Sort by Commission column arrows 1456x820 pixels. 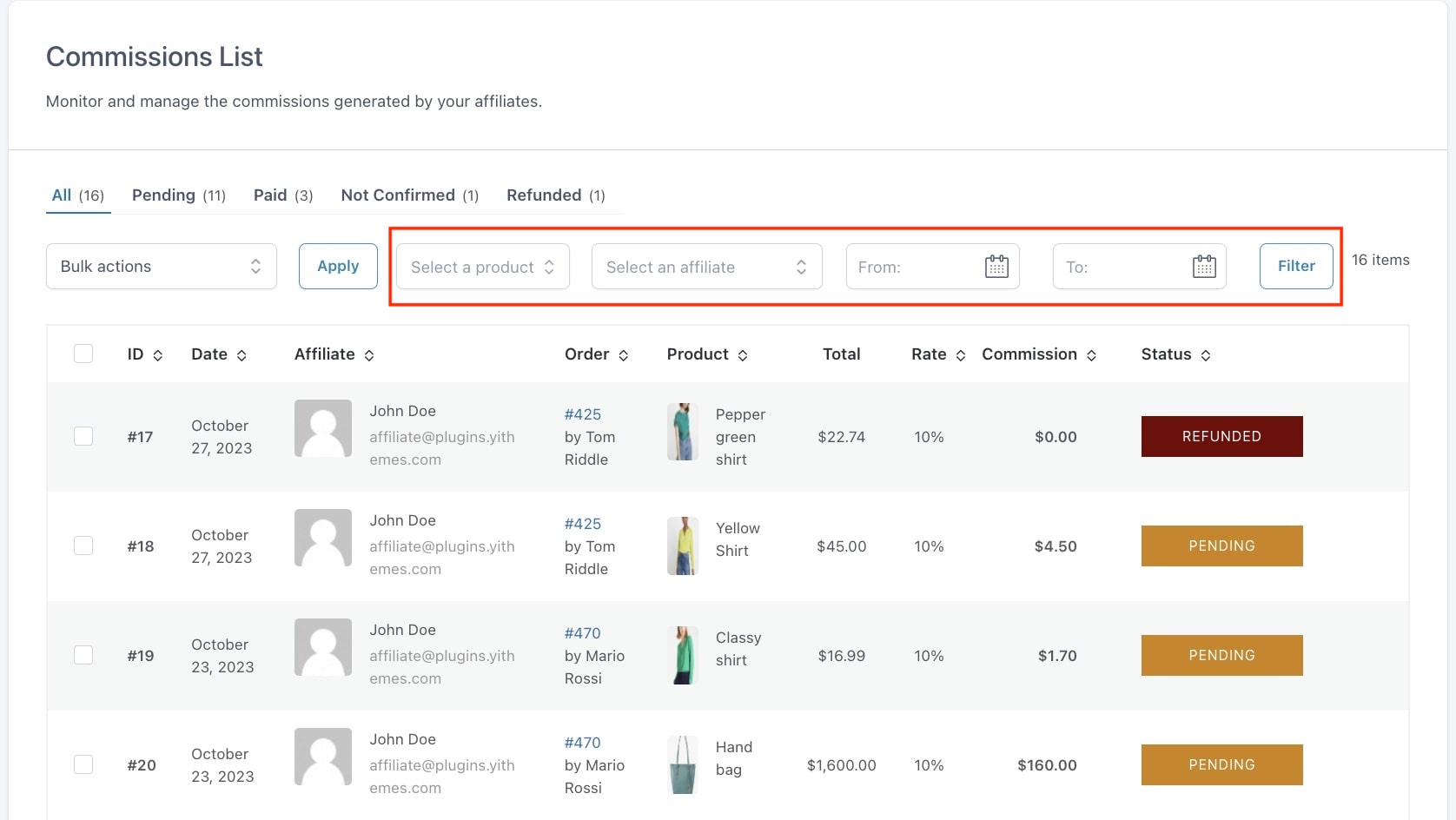pos(1092,355)
